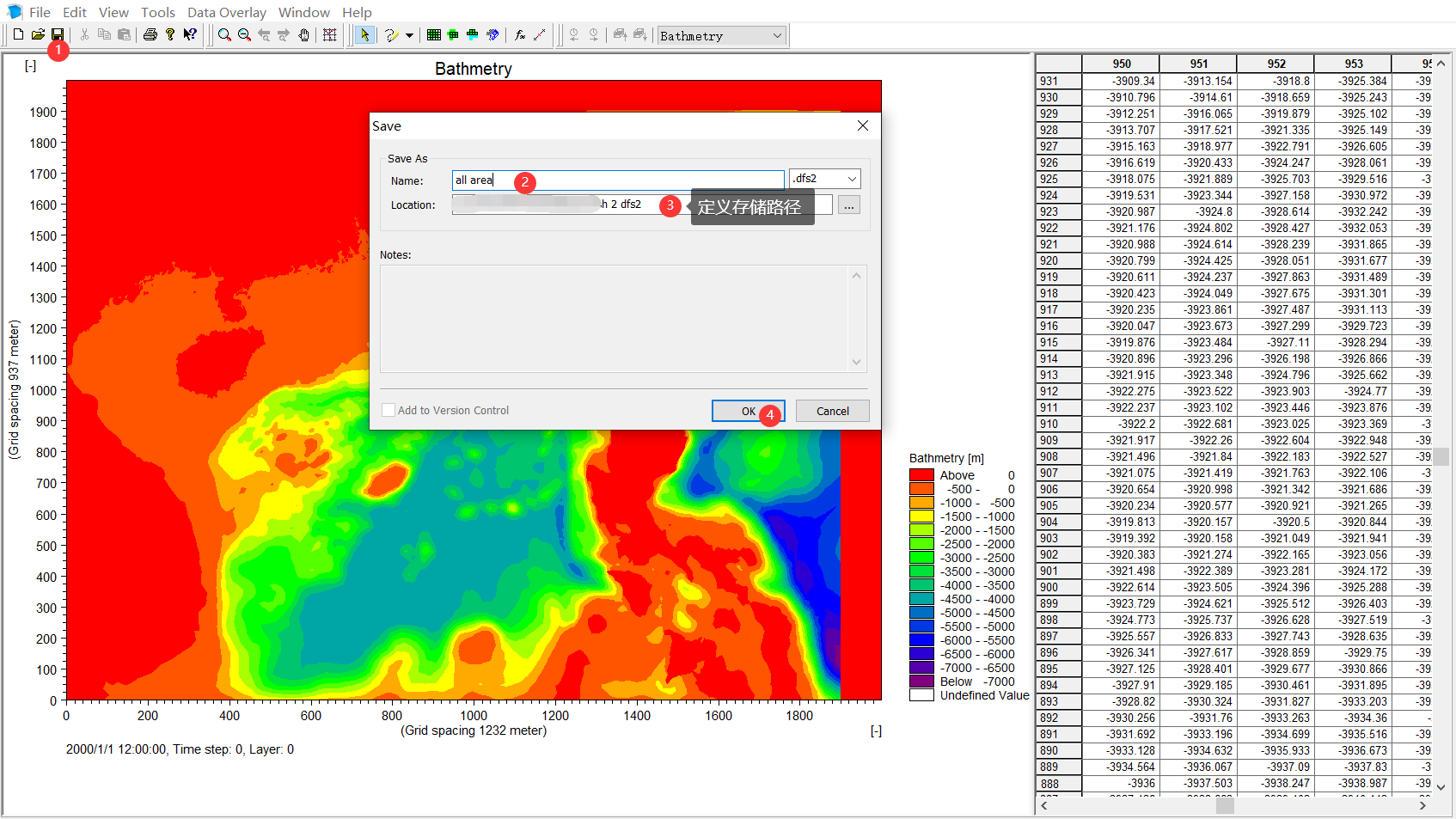Open the Tools menu

pyautogui.click(x=157, y=12)
